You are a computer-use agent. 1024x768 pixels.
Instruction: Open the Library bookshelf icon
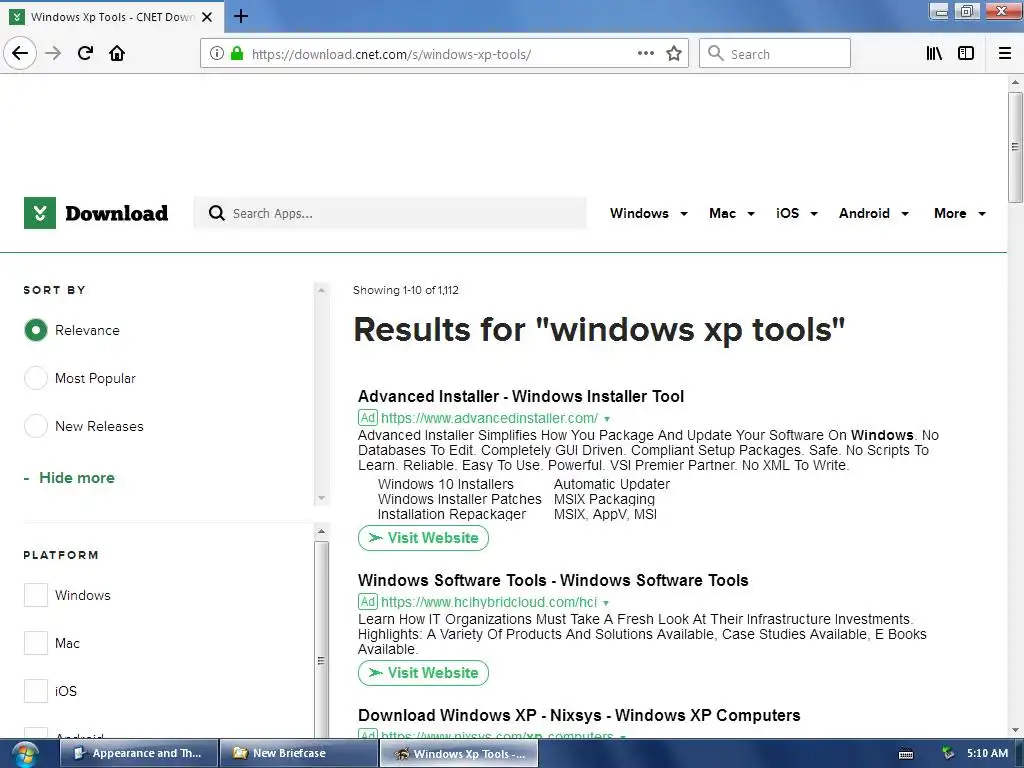coord(934,54)
